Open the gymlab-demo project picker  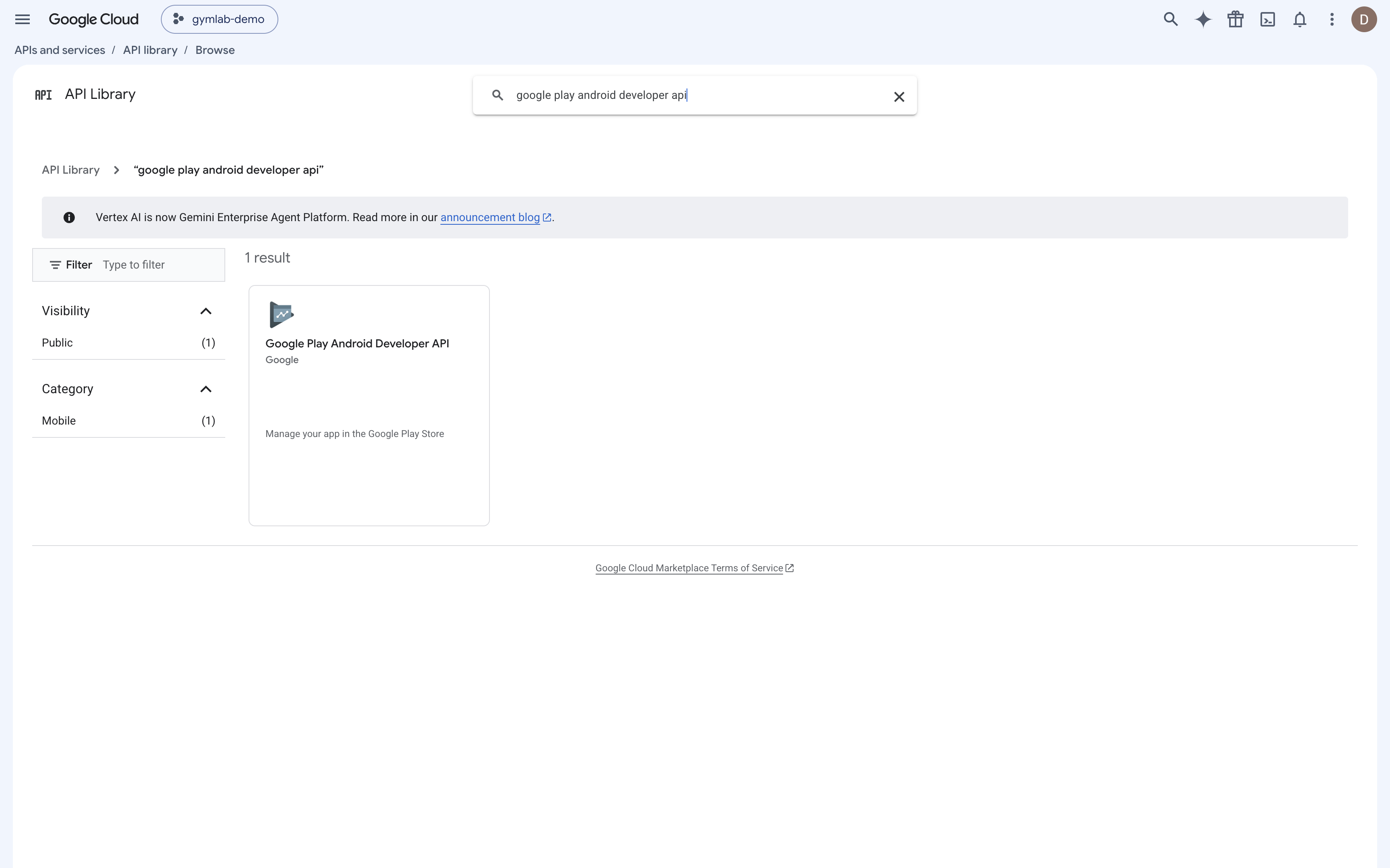(x=219, y=19)
